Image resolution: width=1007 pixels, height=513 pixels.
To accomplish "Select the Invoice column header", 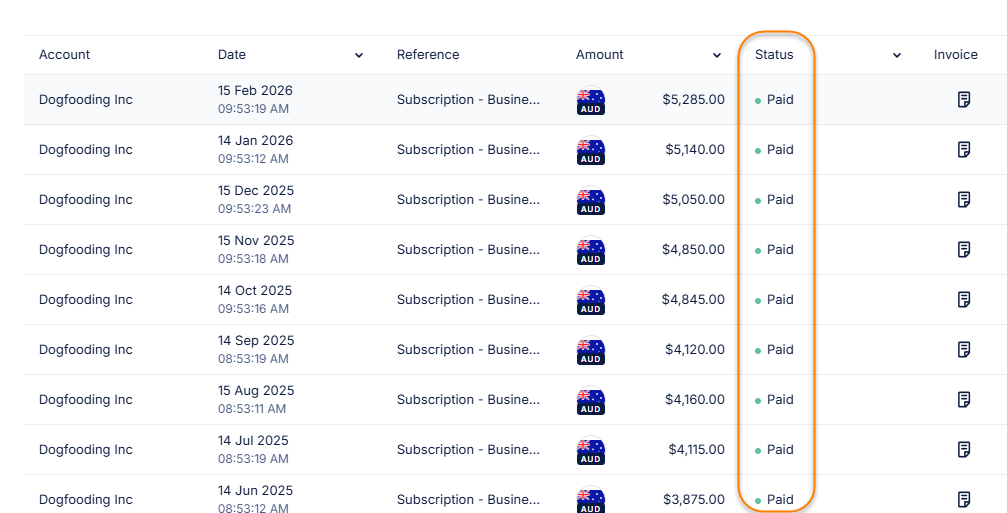I will point(955,55).
